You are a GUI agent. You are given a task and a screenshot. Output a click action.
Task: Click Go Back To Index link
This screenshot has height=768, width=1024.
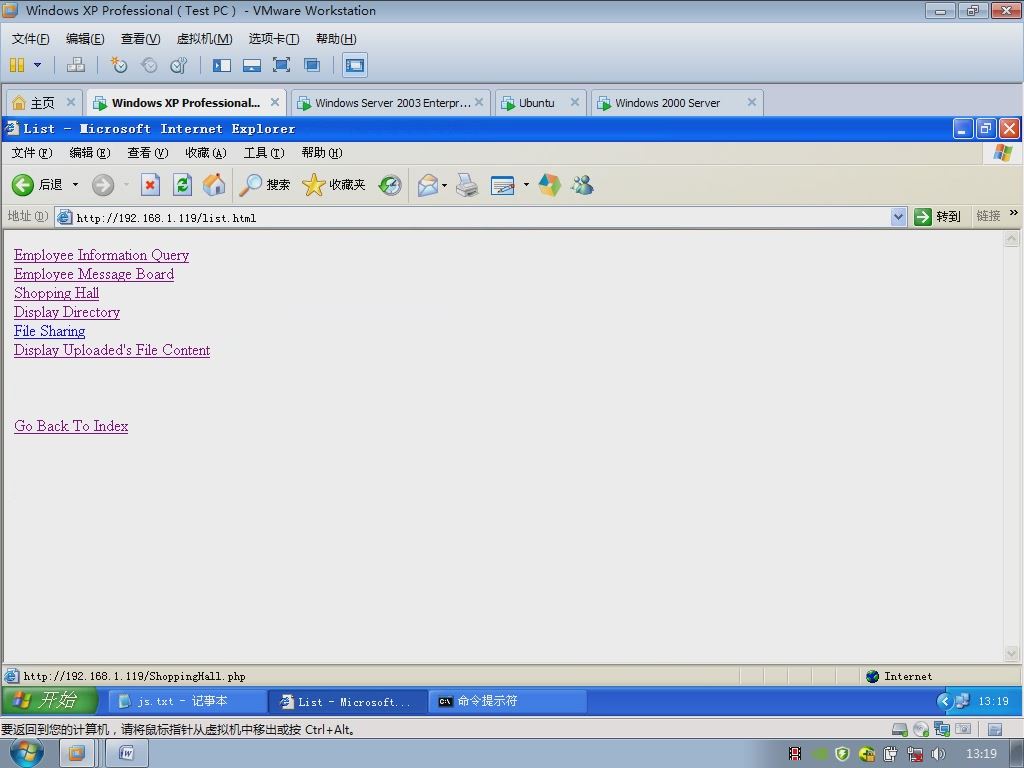[71, 426]
